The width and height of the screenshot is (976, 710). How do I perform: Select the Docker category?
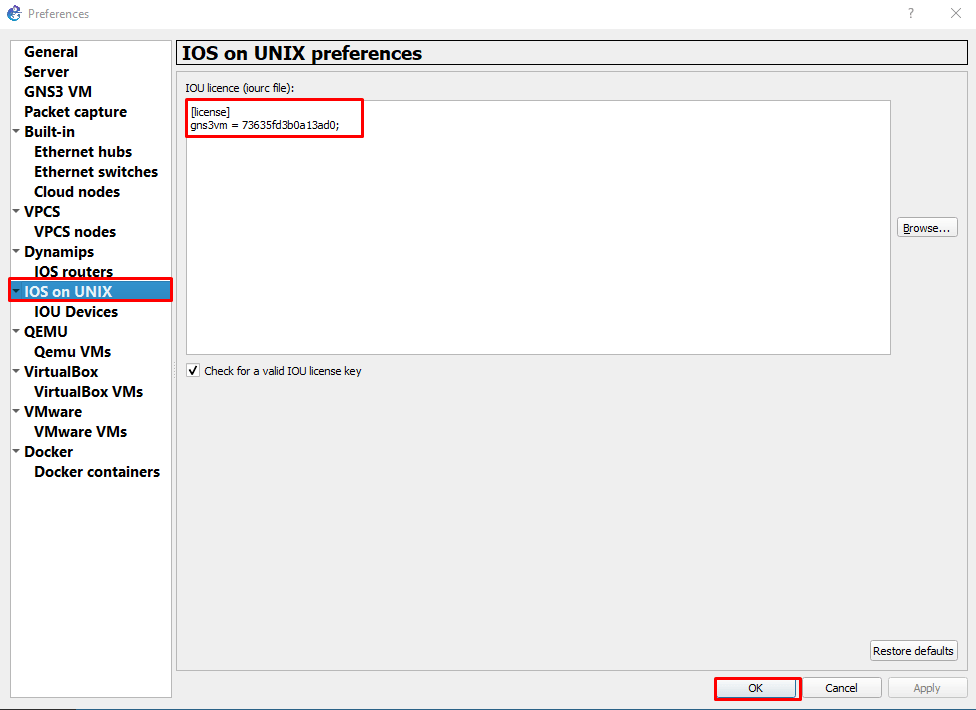[x=49, y=452]
